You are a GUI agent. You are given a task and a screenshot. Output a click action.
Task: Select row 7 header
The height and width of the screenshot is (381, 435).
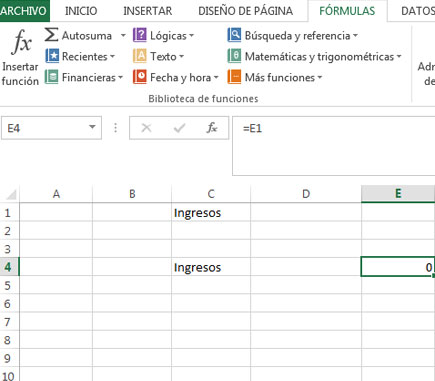point(9,322)
